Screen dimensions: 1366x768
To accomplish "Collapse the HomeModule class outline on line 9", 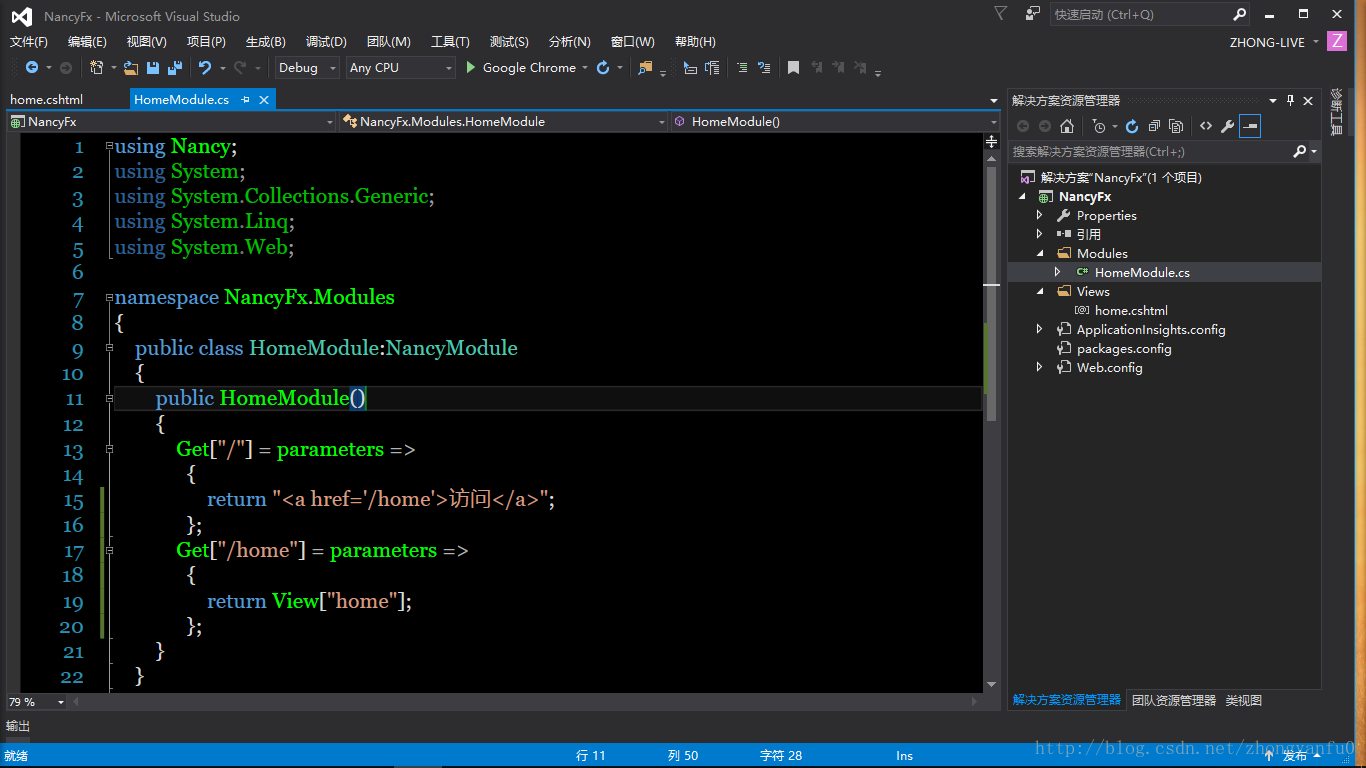I will [x=109, y=347].
